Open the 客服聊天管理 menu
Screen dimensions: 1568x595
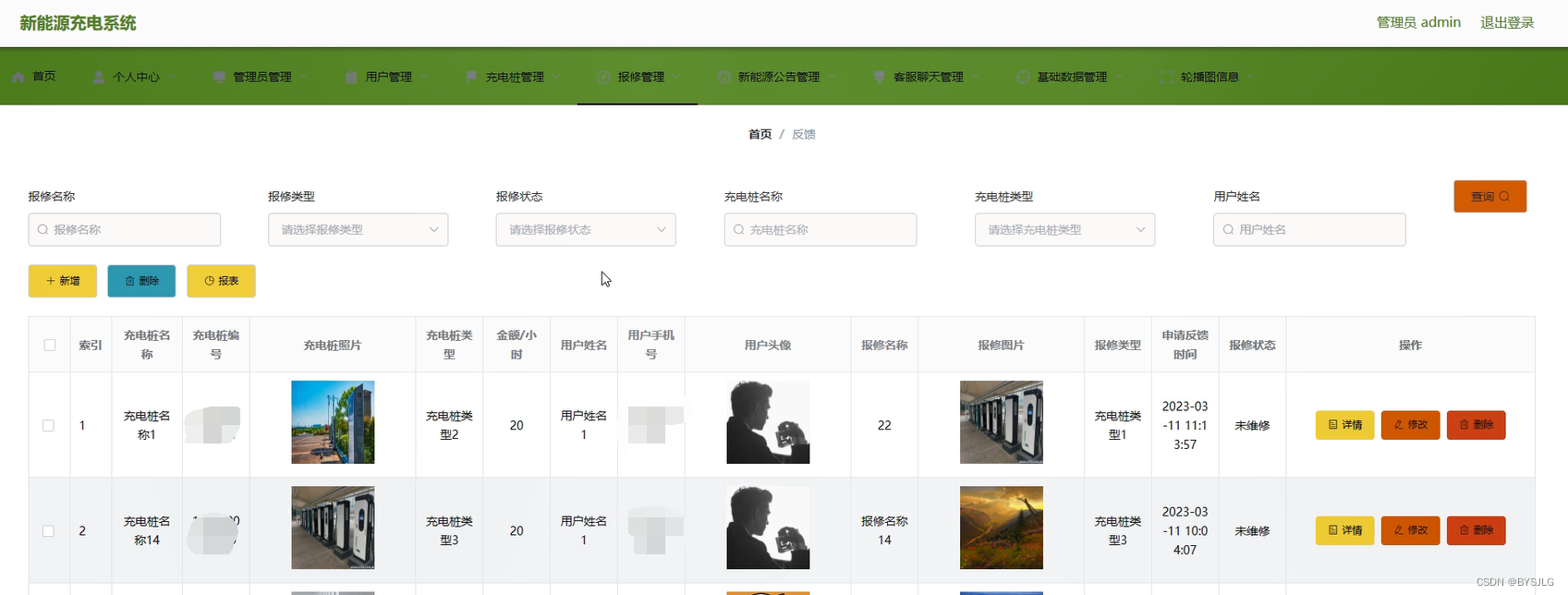[x=928, y=77]
